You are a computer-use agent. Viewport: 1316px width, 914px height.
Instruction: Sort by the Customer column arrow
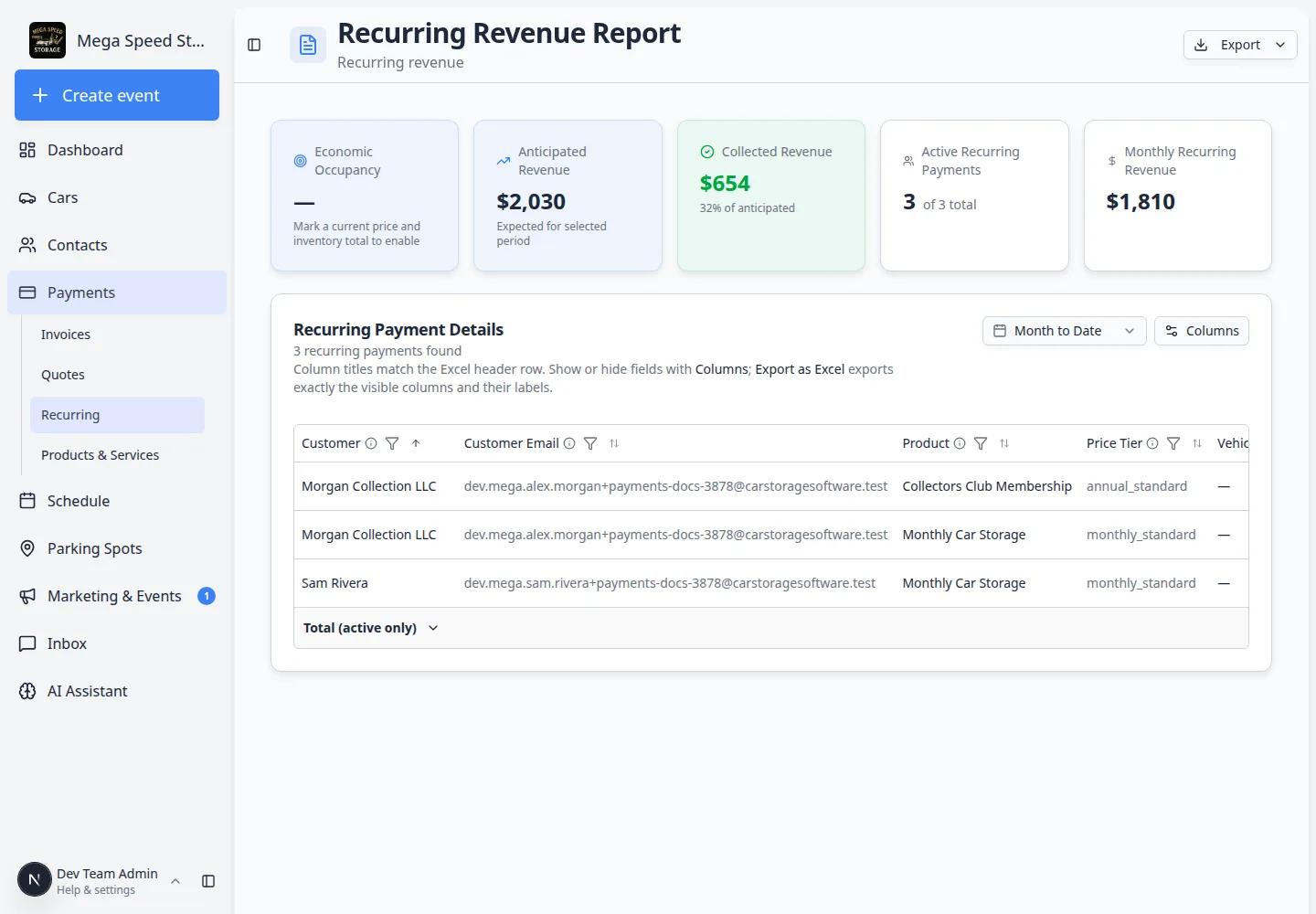(416, 443)
